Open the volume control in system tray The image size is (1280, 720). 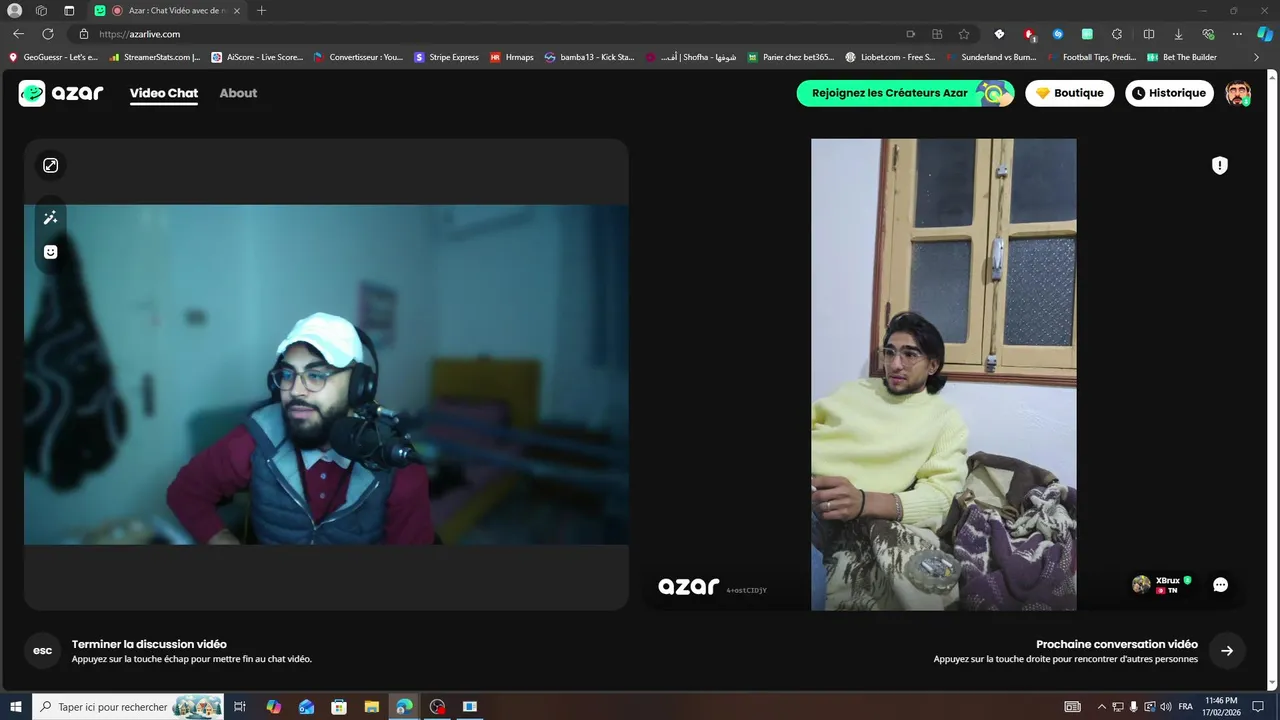(1166, 707)
